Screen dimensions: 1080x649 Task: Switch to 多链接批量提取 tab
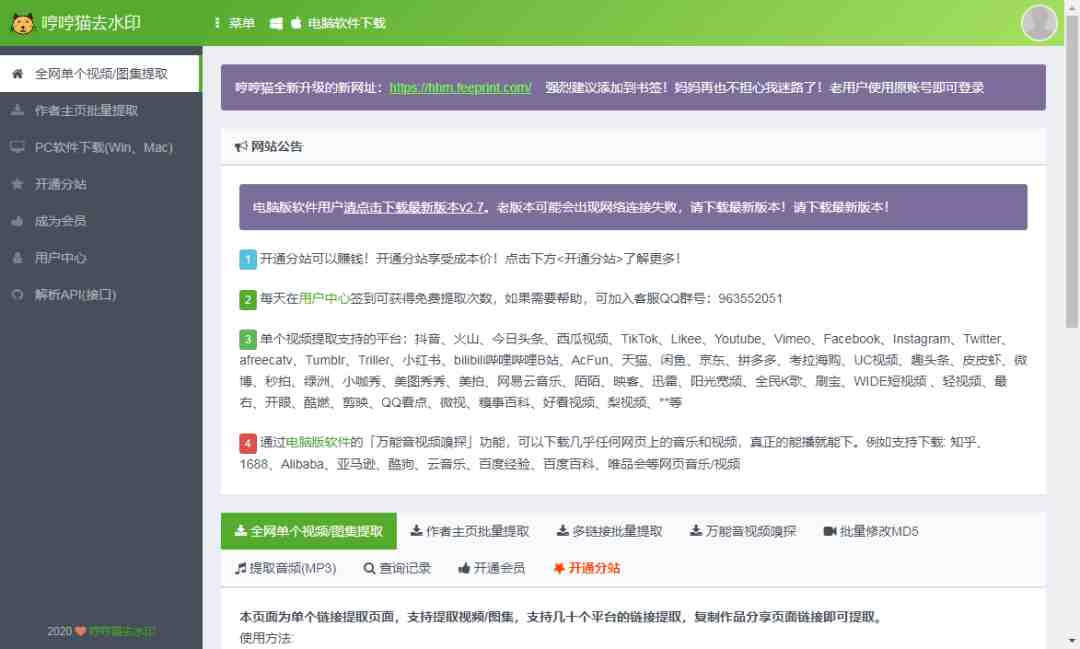pos(610,531)
